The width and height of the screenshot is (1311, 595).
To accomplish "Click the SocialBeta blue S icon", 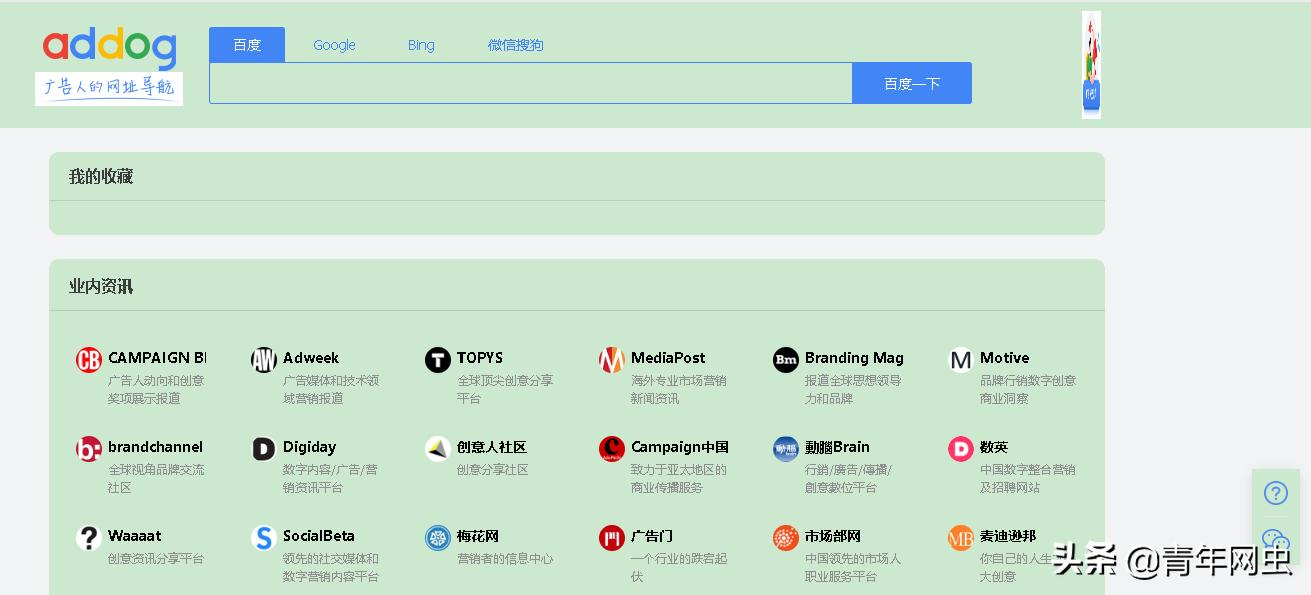I will tap(263, 538).
